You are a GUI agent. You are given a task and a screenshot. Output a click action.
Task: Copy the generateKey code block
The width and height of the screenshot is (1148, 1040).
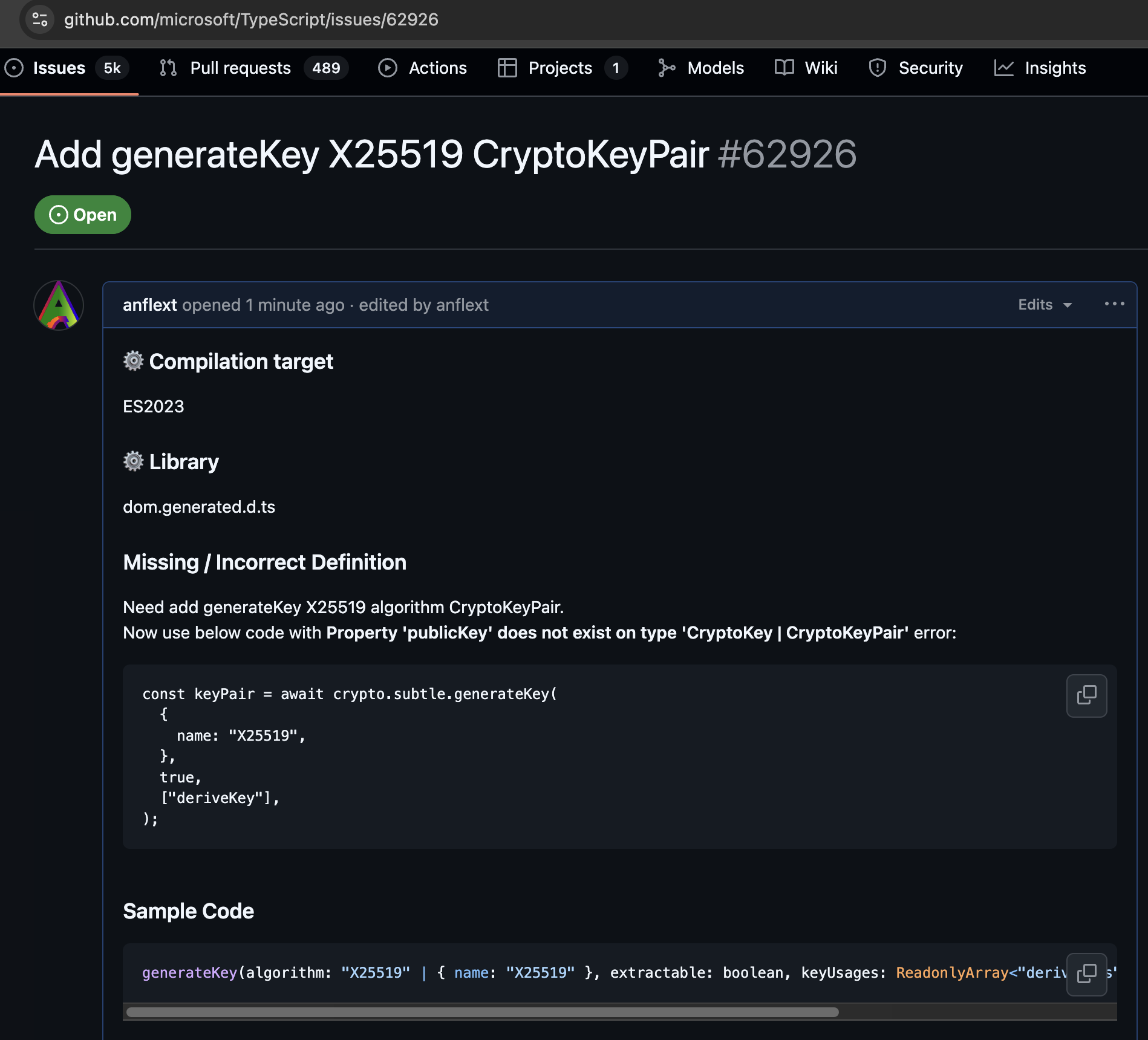point(1086,695)
